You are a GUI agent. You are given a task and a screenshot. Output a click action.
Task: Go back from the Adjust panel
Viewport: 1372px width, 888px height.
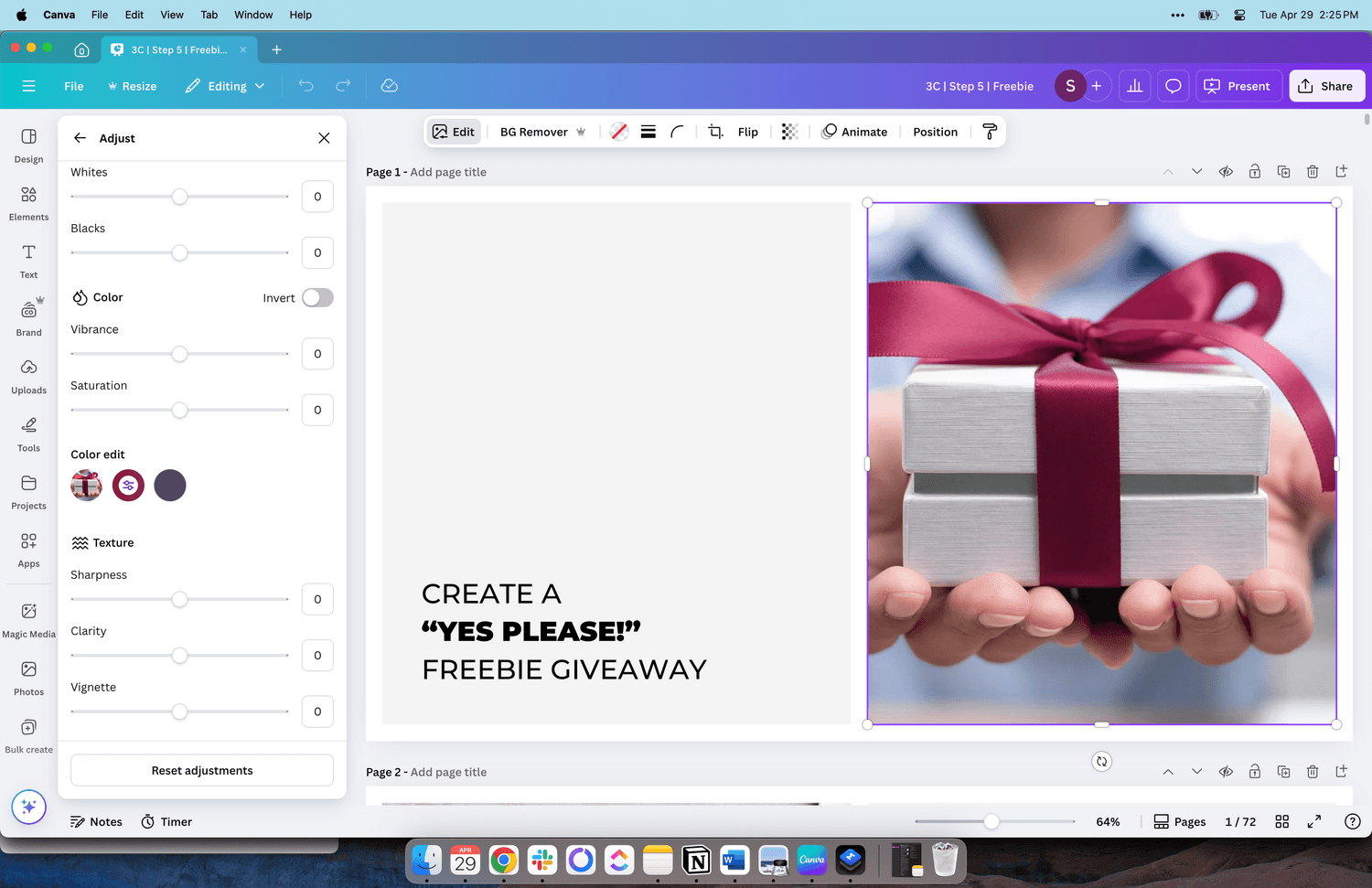pyautogui.click(x=80, y=138)
